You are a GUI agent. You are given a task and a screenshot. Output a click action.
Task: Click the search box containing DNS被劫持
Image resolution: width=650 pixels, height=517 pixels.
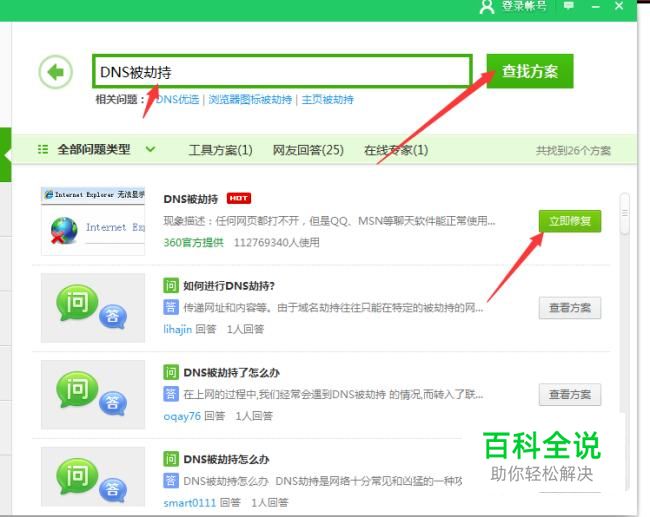(282, 71)
